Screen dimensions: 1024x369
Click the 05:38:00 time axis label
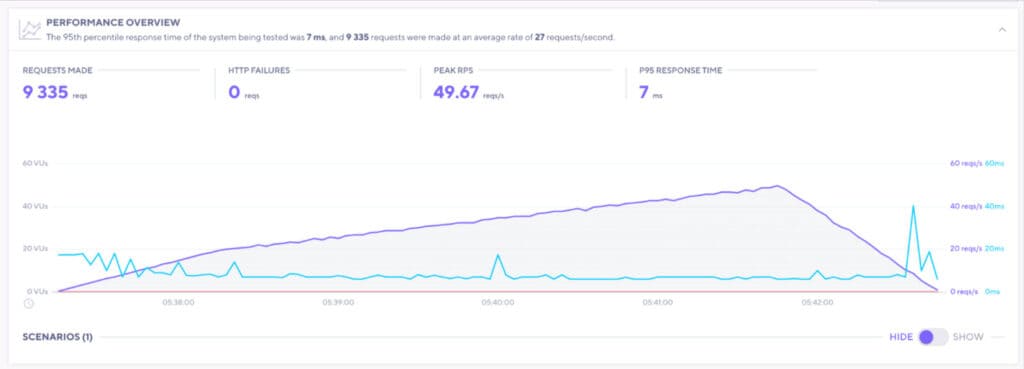click(178, 302)
